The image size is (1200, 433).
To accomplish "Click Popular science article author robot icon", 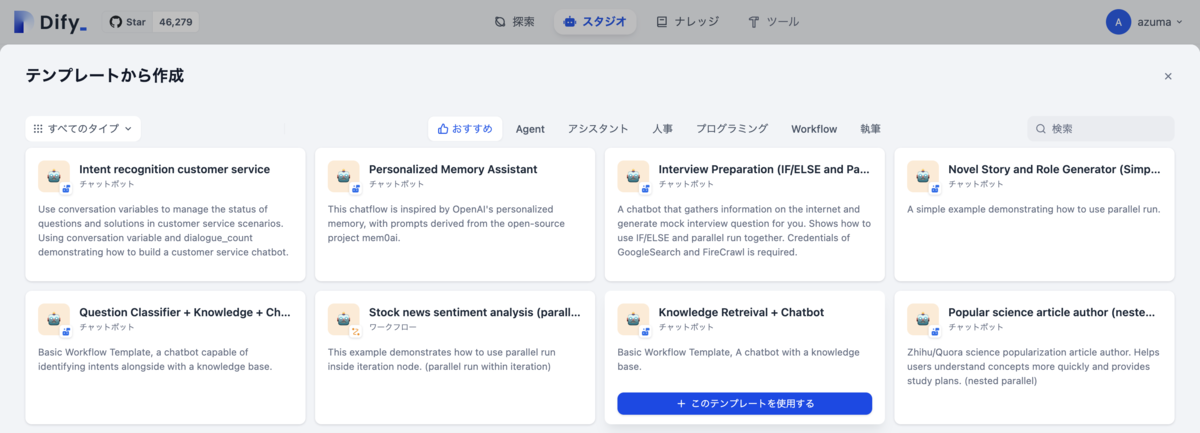I will 923,319.
